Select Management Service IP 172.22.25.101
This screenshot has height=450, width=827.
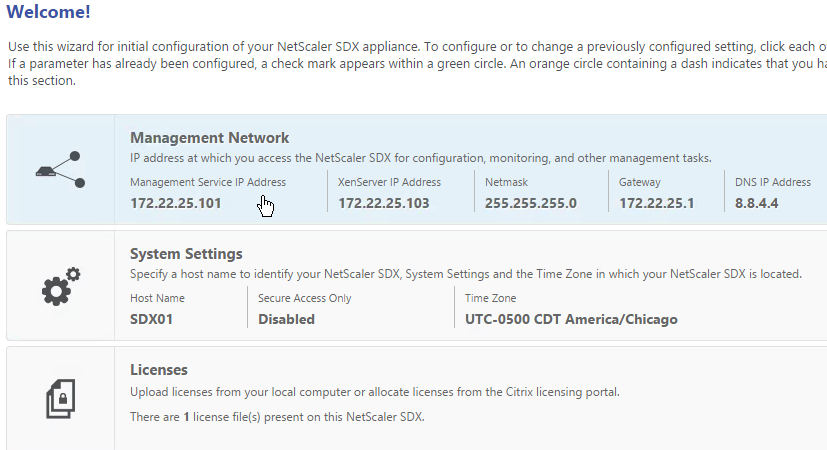point(176,203)
